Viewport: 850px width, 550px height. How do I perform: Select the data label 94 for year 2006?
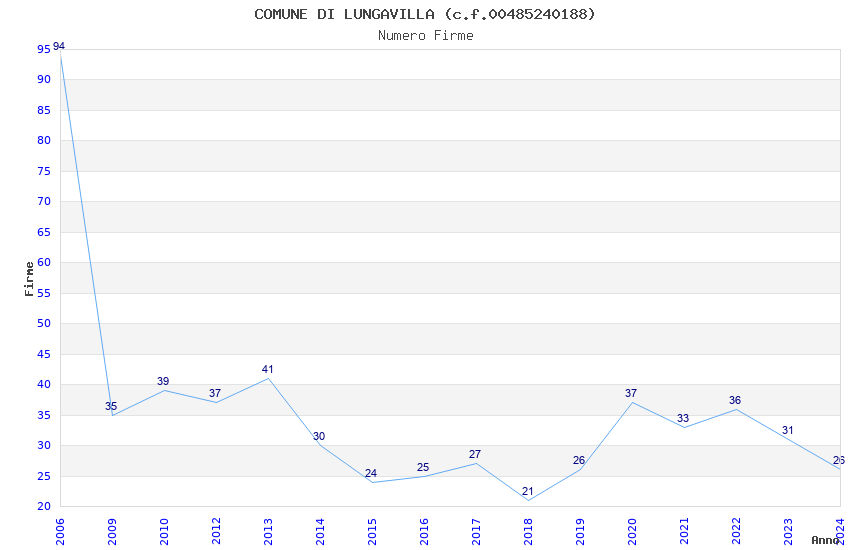pos(59,46)
